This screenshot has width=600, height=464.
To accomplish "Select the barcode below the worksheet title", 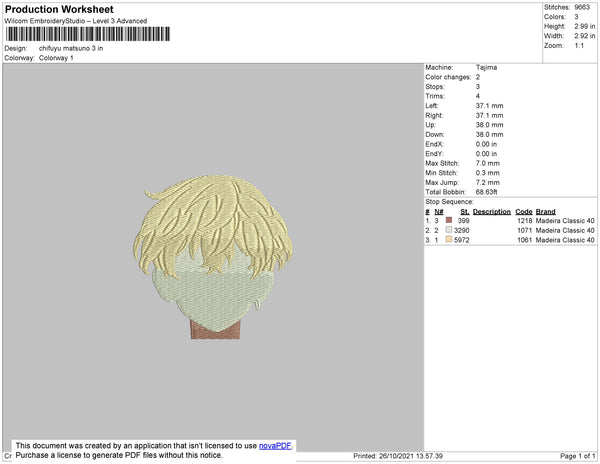I will (x=88, y=34).
